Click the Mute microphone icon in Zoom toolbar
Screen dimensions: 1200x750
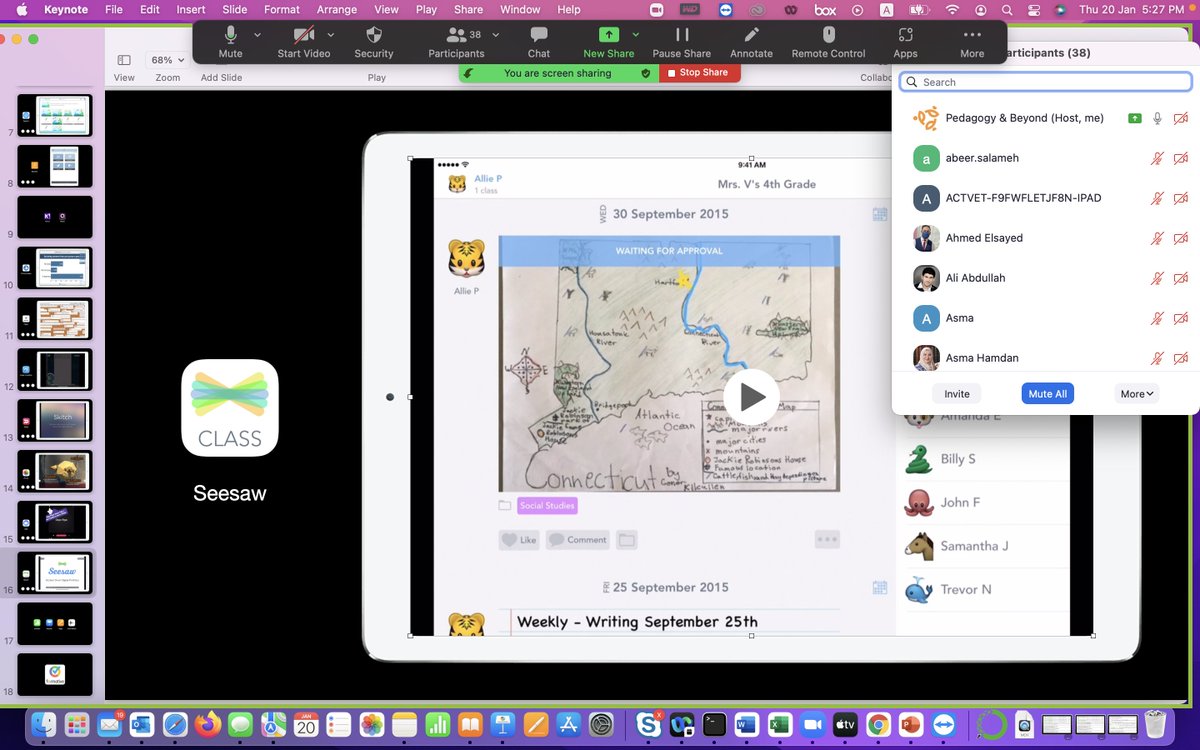tap(231, 34)
